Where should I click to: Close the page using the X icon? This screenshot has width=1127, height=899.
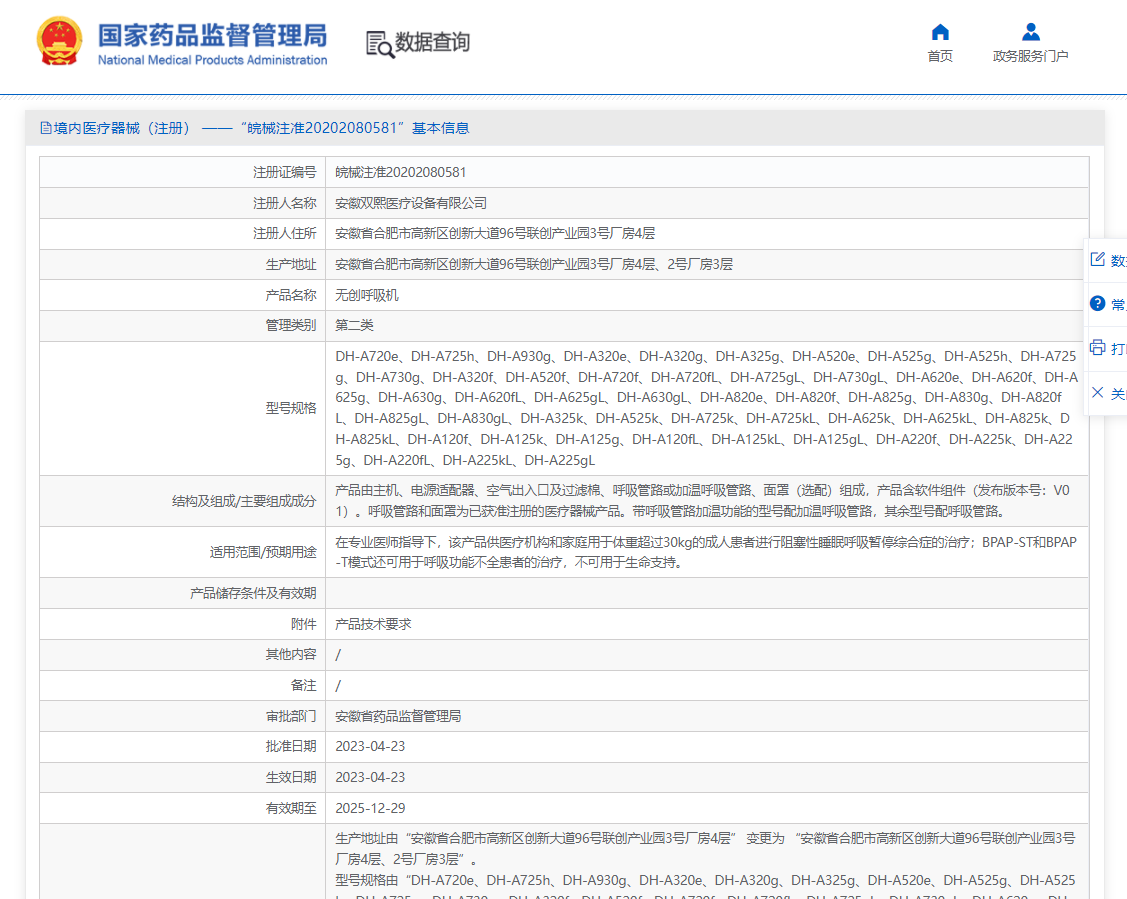pyautogui.click(x=1098, y=392)
